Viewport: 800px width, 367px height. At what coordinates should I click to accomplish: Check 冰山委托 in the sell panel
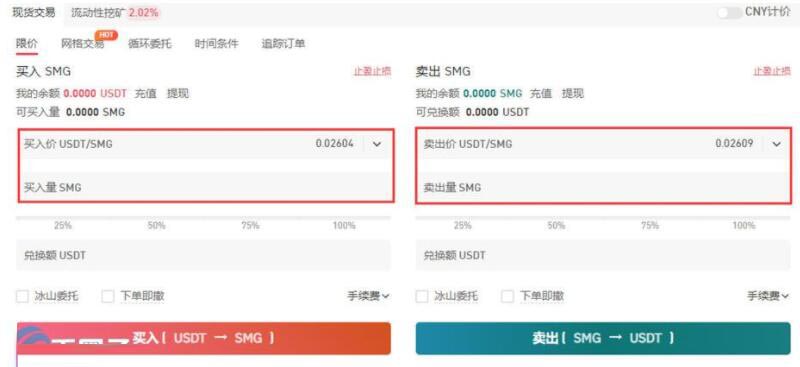pyautogui.click(x=422, y=296)
